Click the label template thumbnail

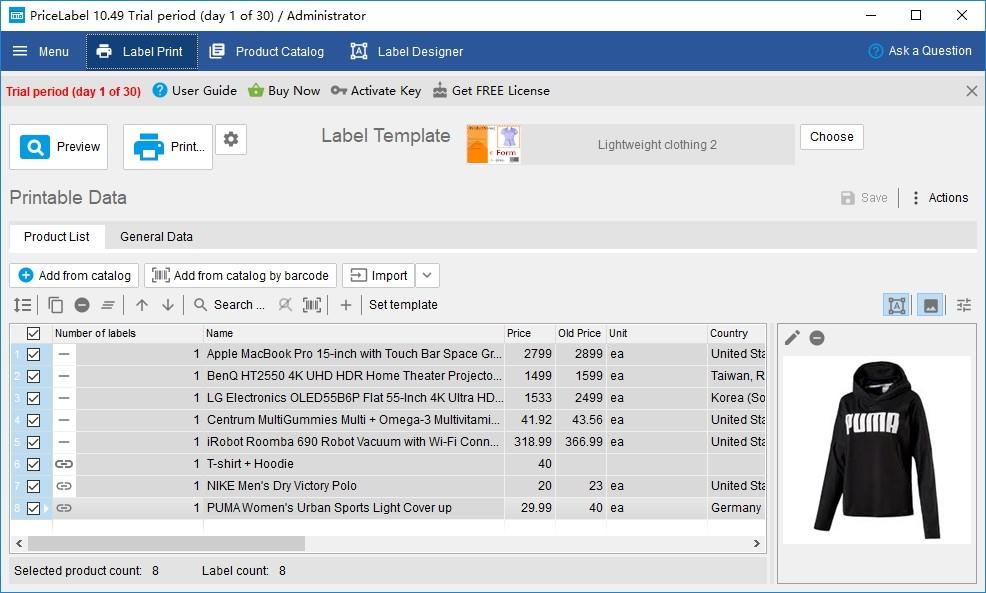tap(494, 144)
